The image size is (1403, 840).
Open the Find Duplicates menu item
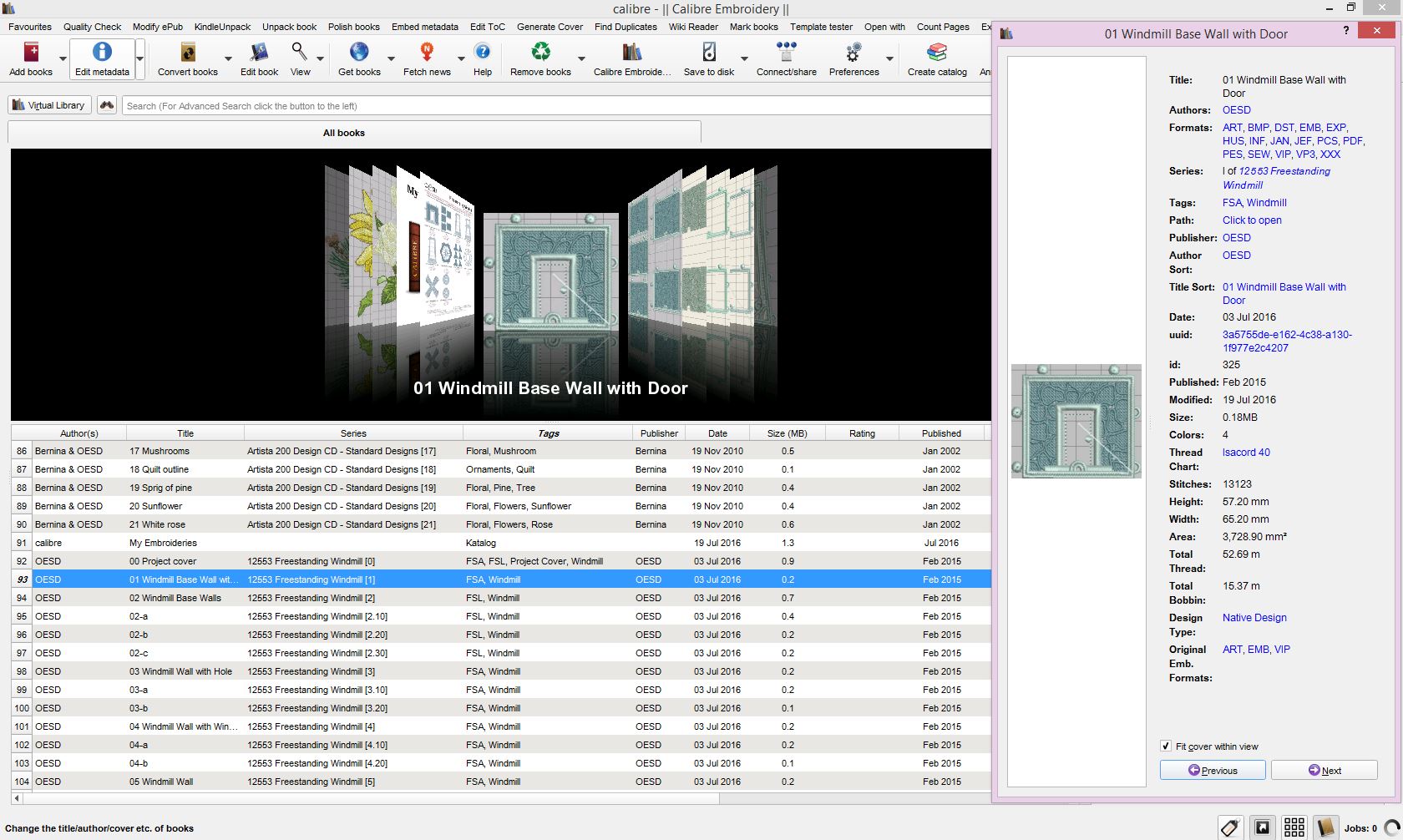pos(626,27)
